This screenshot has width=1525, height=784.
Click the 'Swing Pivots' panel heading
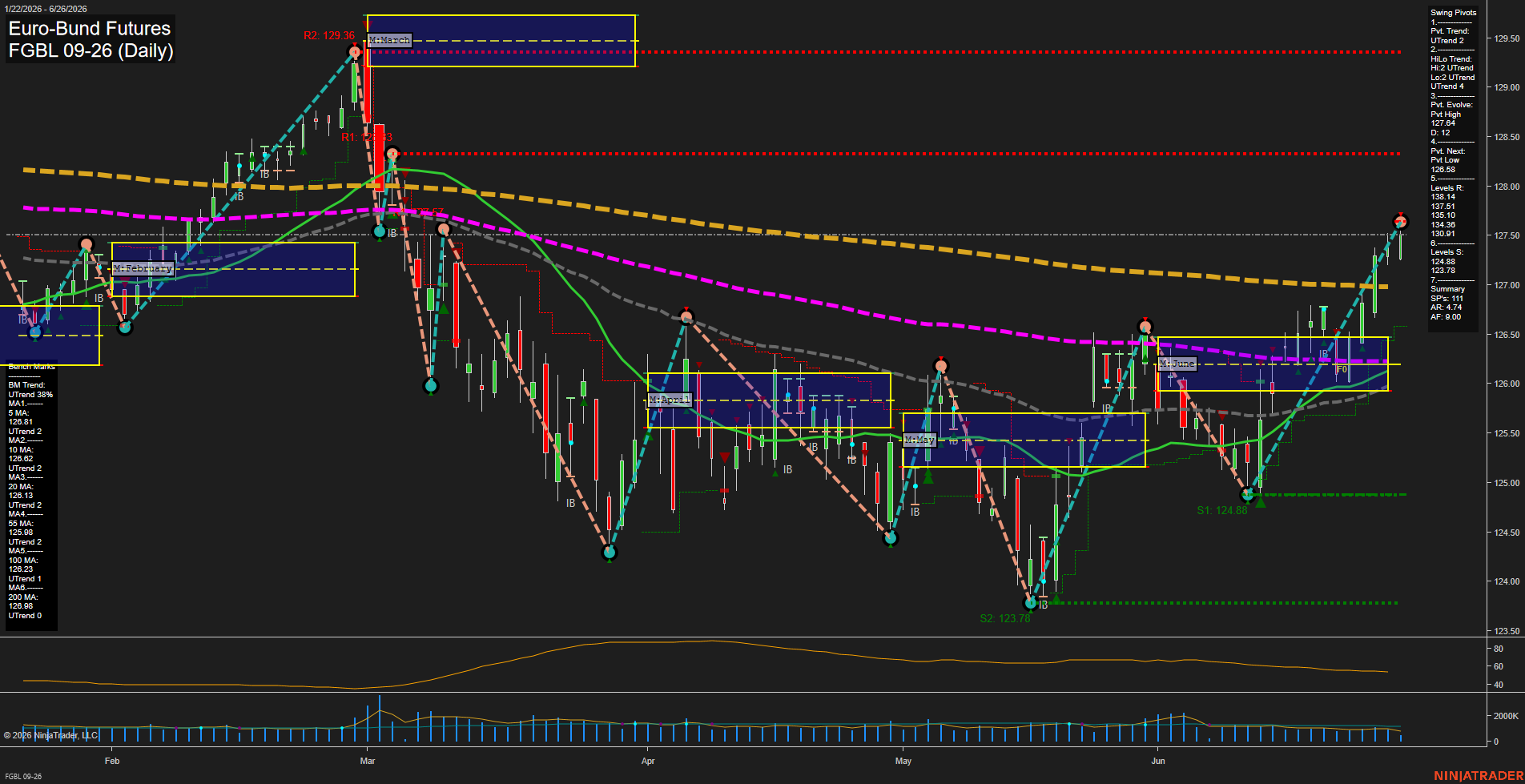pos(1453,13)
